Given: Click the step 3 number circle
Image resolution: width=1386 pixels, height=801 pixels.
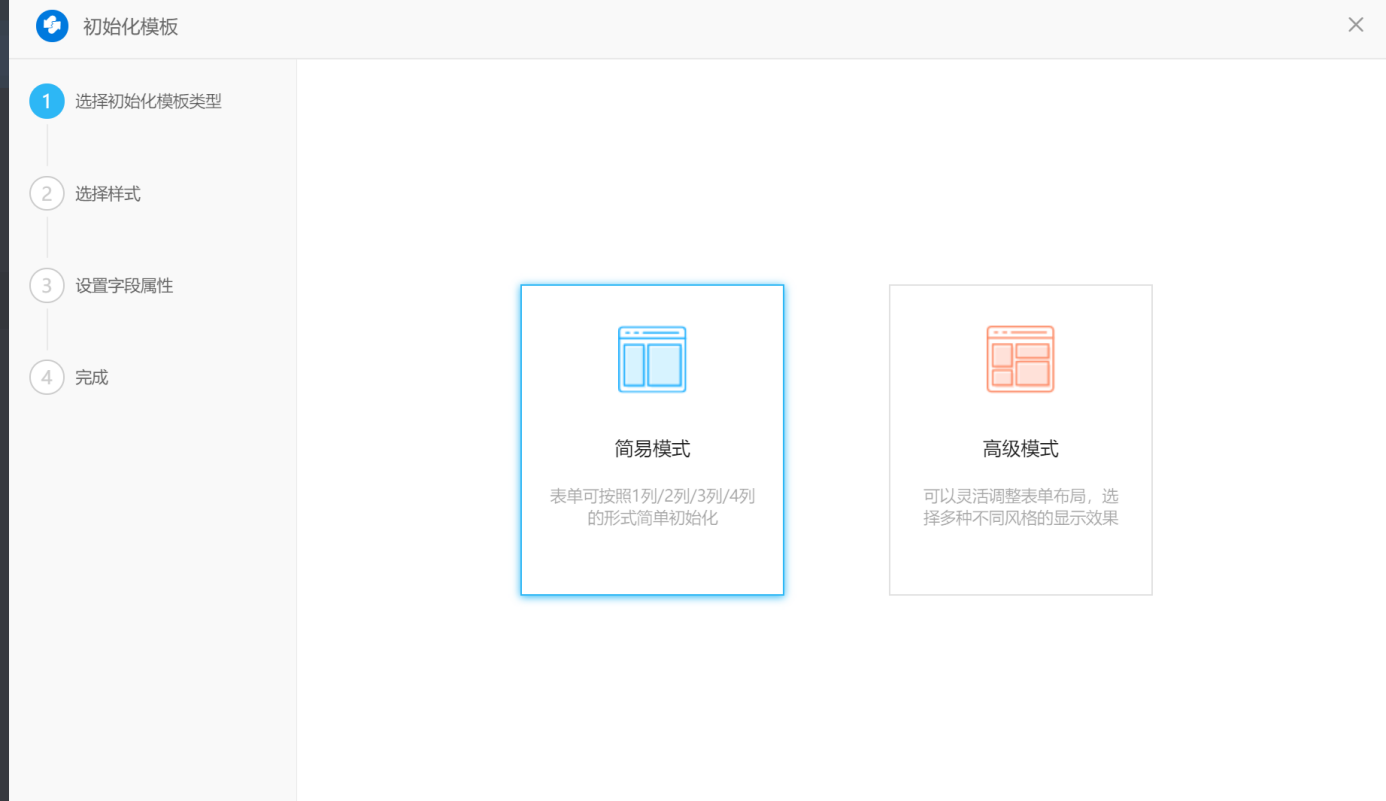Looking at the screenshot, I should (x=47, y=286).
